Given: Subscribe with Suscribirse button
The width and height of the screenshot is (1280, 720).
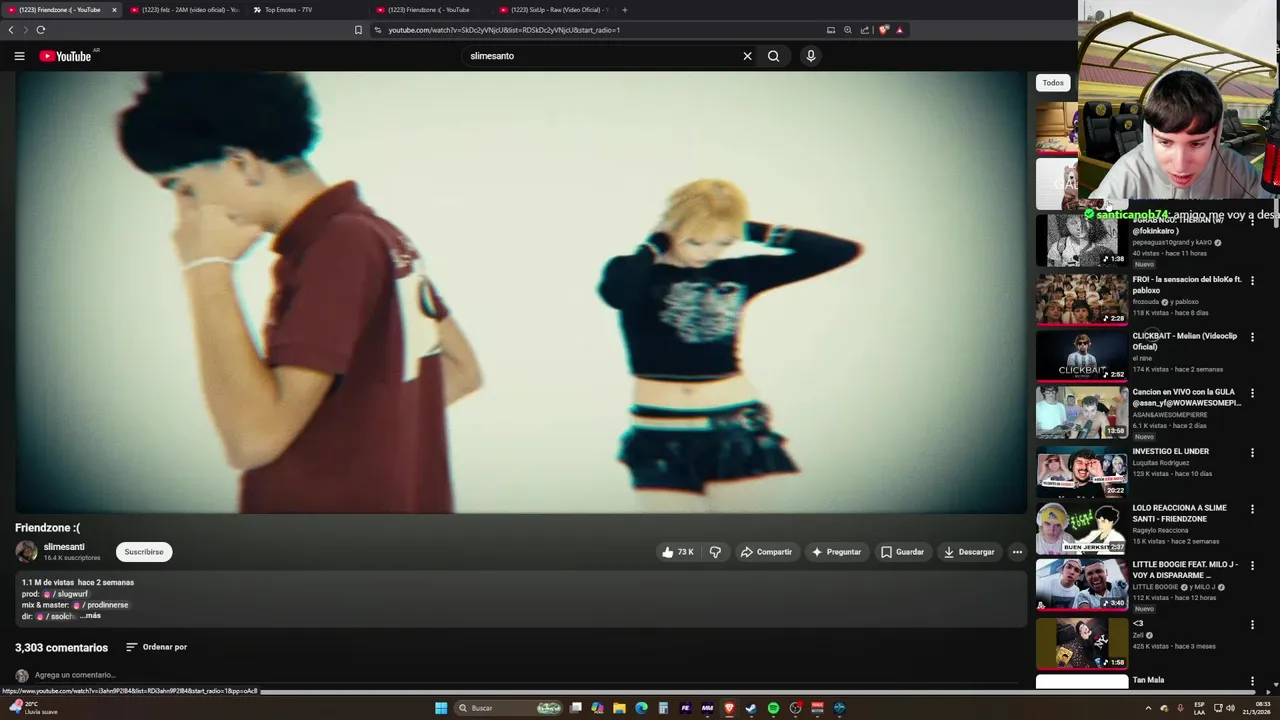Looking at the screenshot, I should point(144,552).
